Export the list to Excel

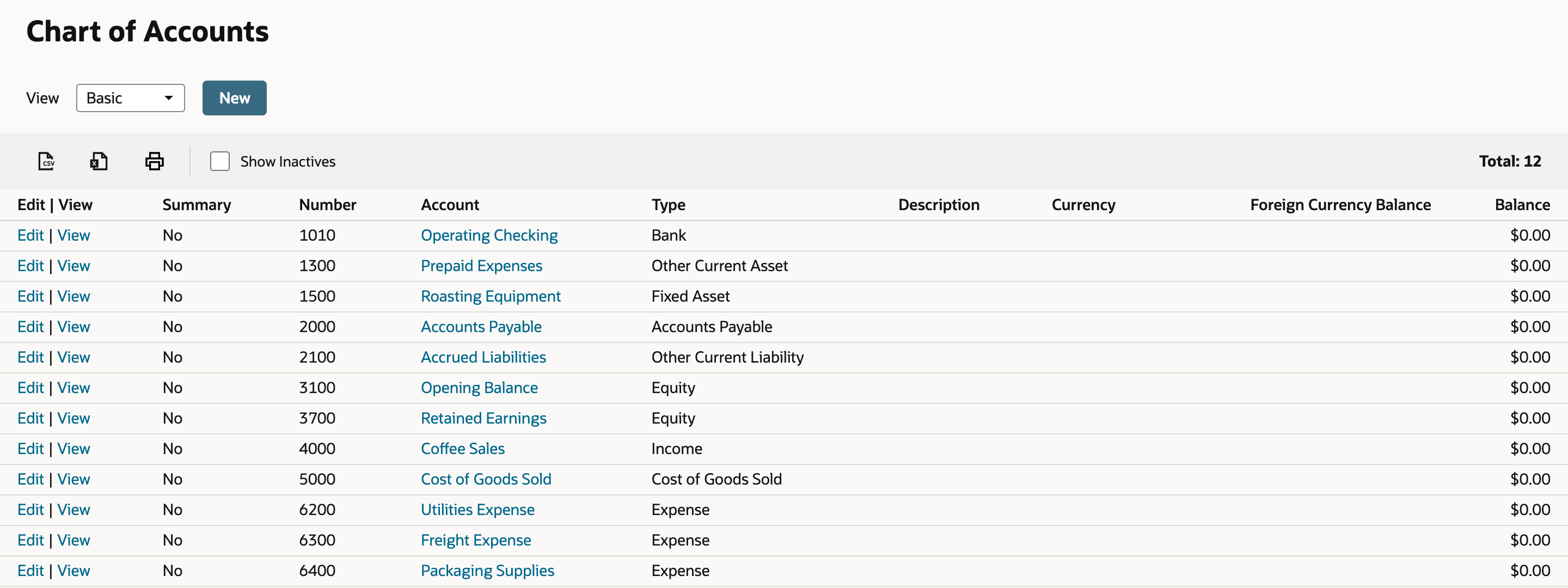click(x=99, y=161)
